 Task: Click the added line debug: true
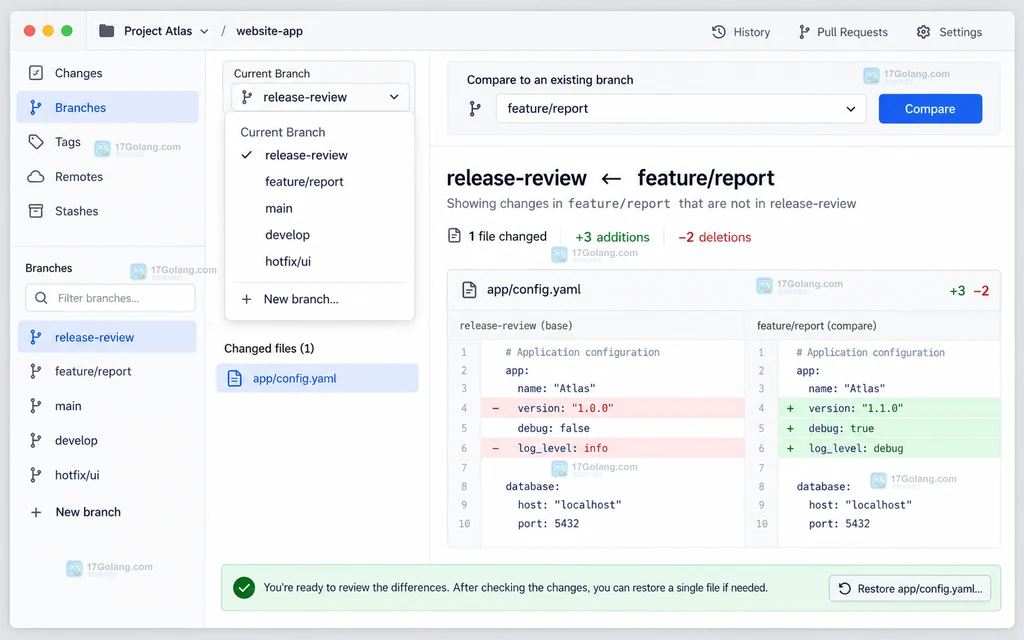click(x=889, y=428)
